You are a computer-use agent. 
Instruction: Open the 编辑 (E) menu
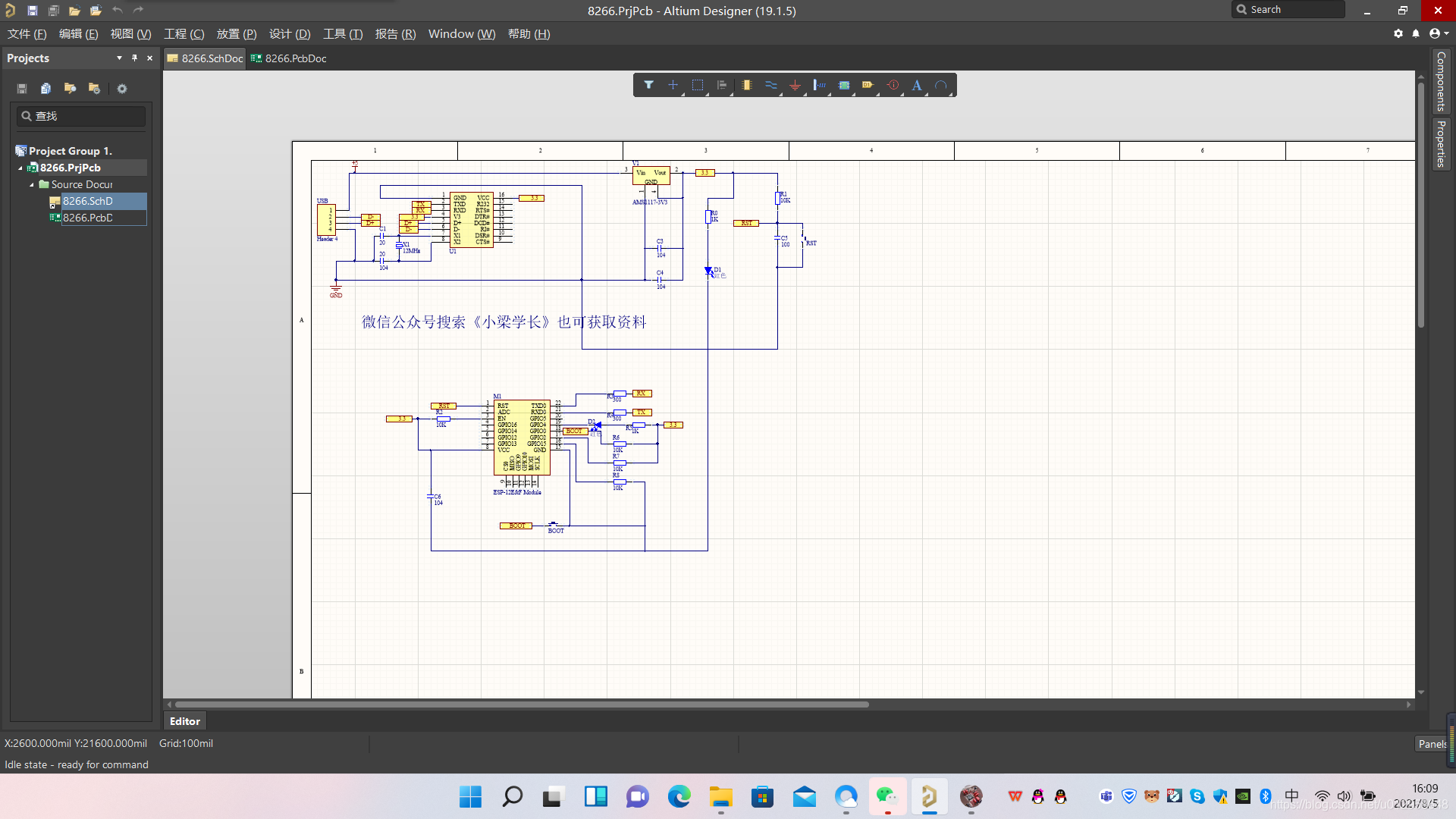click(79, 34)
